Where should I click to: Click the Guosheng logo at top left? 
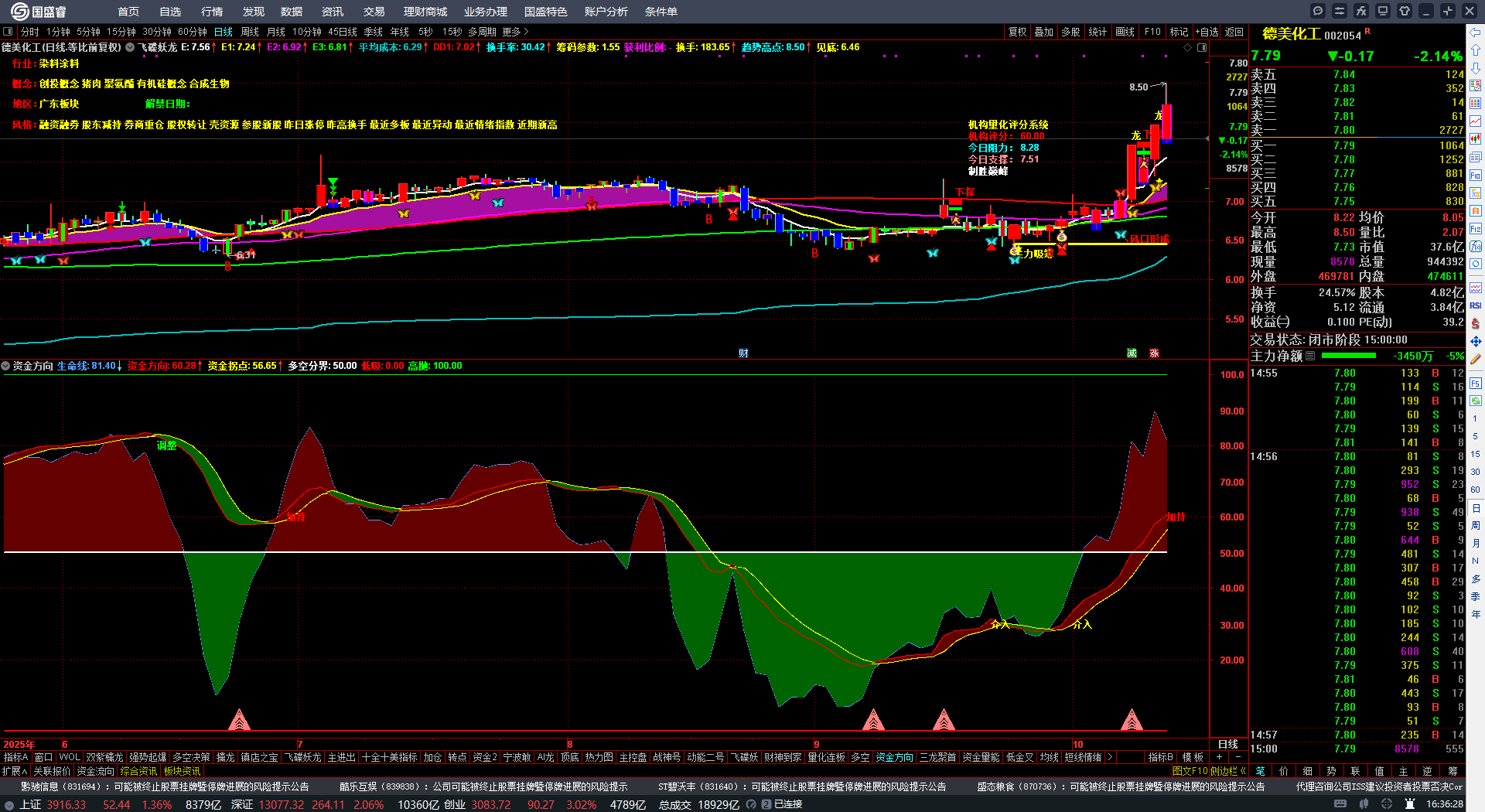click(x=39, y=11)
